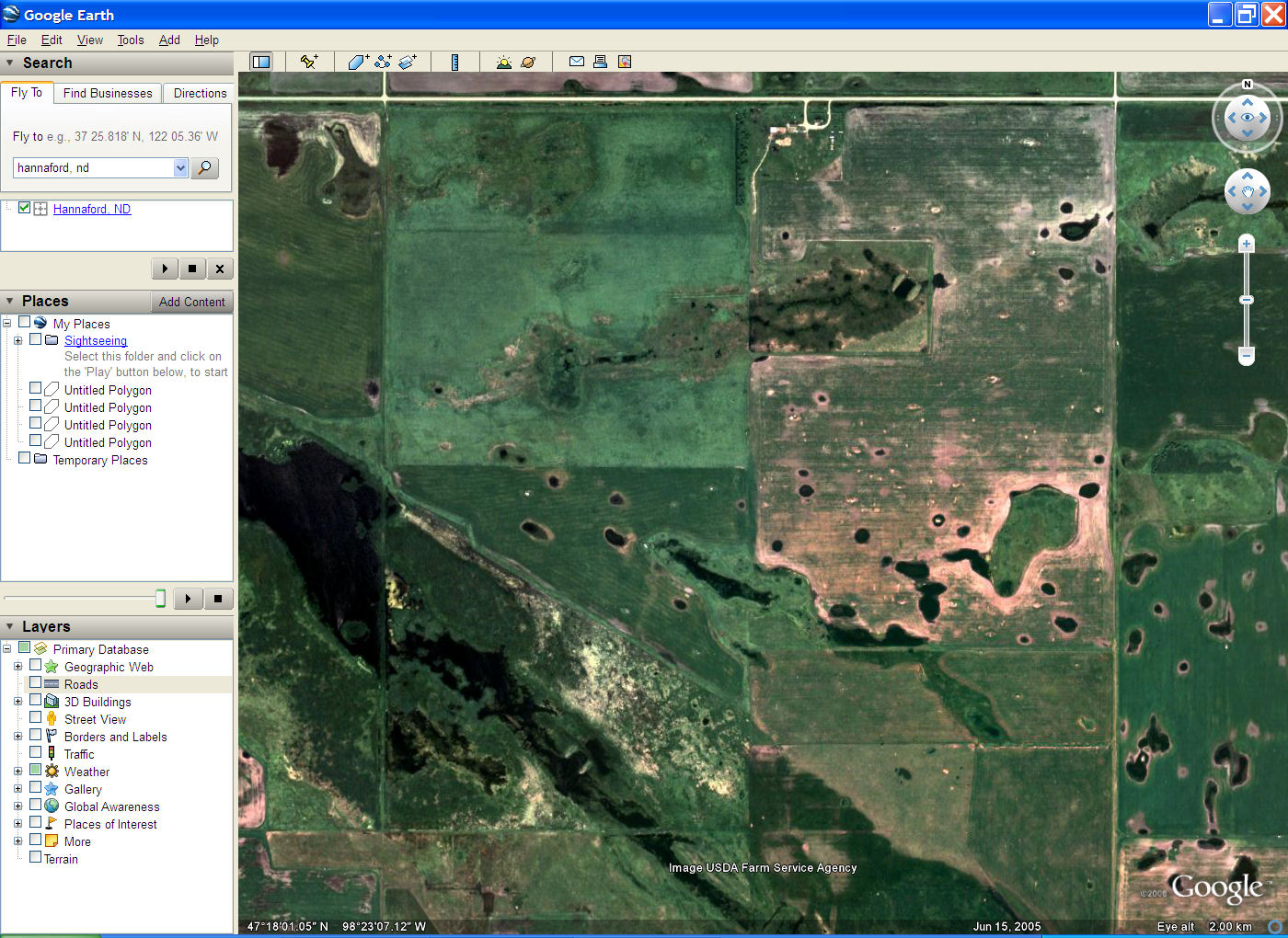
Task: Click the Look joystick eye control
Action: click(x=1248, y=118)
